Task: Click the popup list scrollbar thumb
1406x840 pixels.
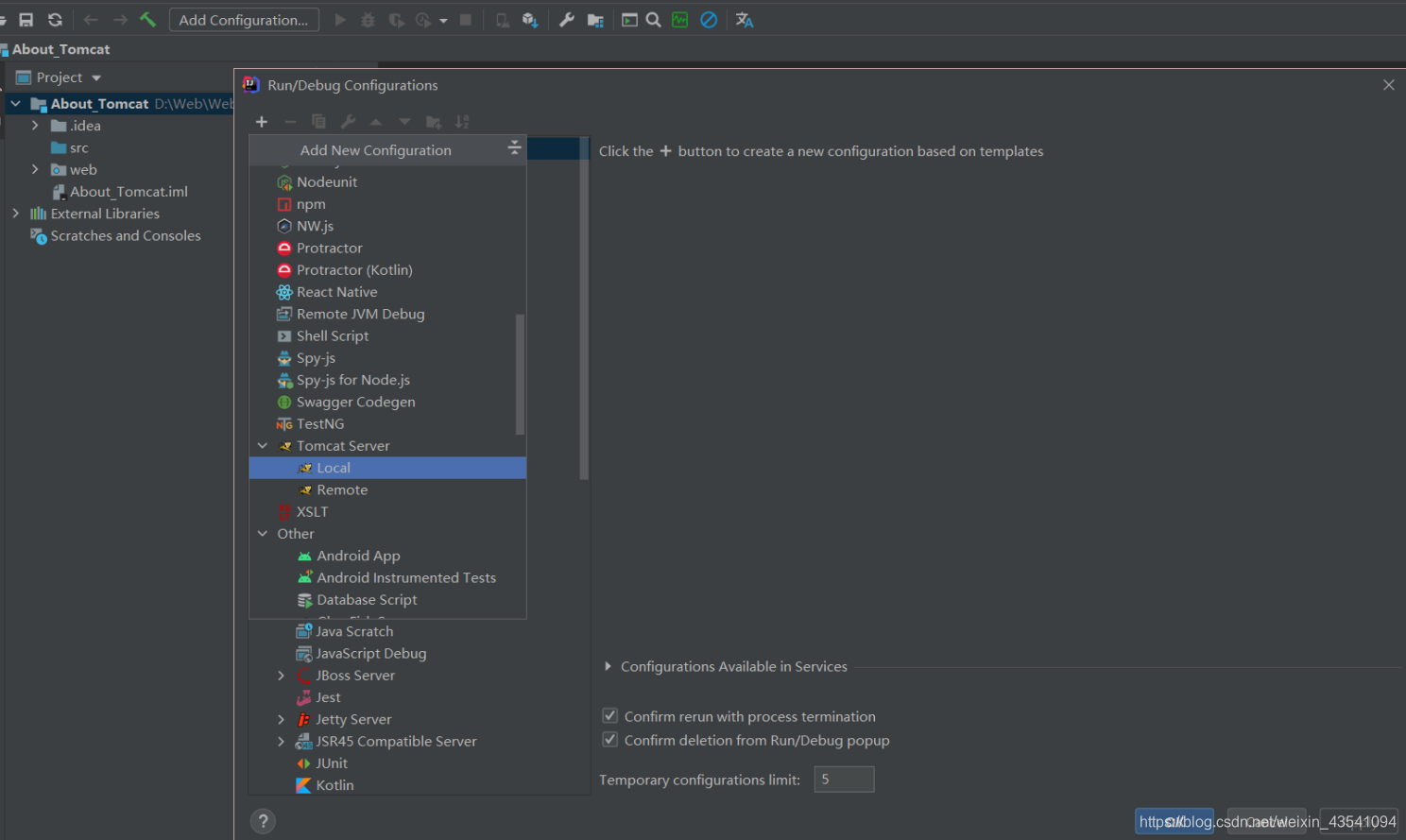Action: click(x=520, y=374)
